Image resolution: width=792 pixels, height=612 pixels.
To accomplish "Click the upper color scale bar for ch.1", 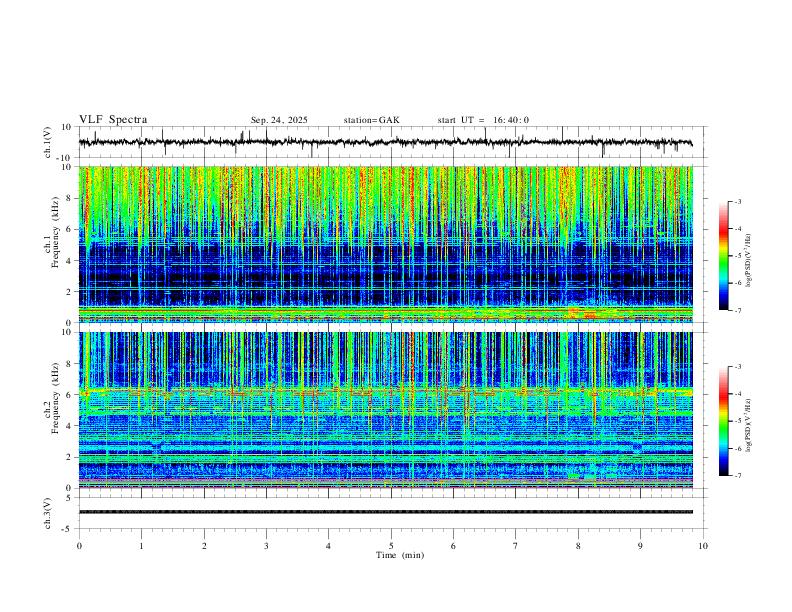I will [x=723, y=255].
